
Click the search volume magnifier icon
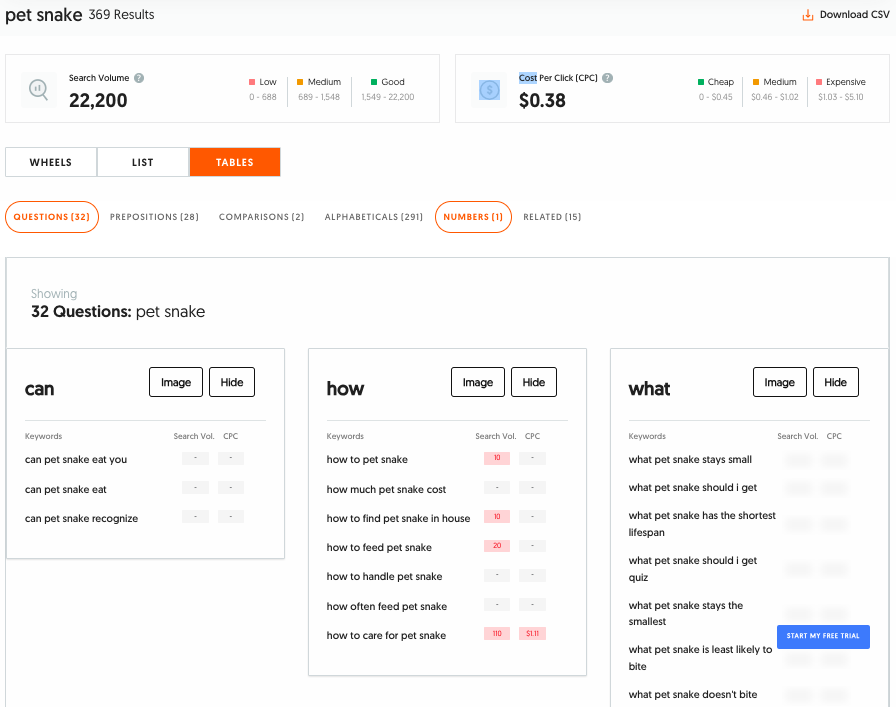pyautogui.click(x=39, y=89)
